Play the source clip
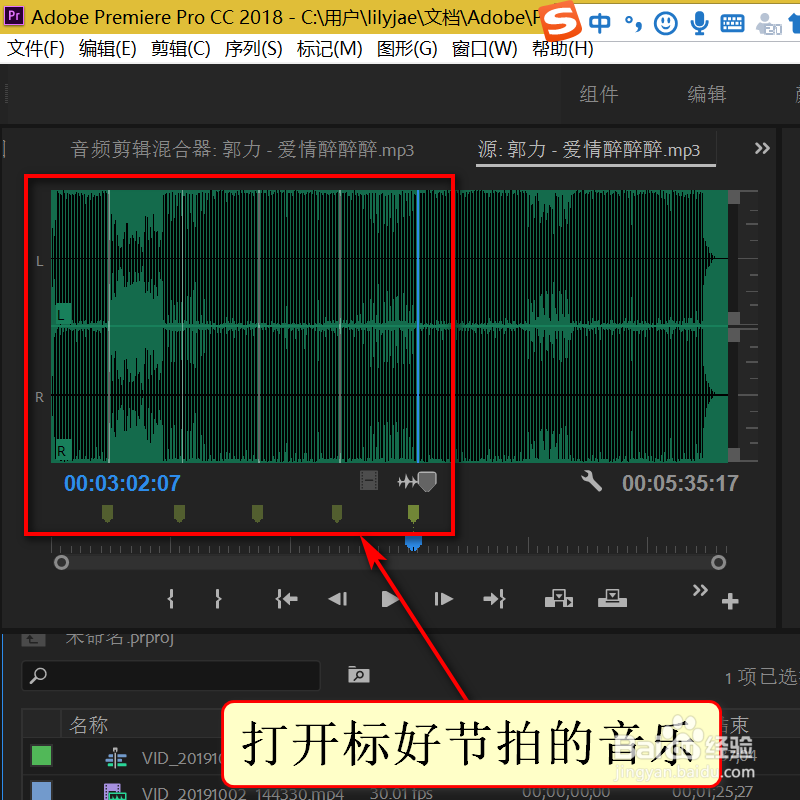The width and height of the screenshot is (800, 800). [389, 598]
